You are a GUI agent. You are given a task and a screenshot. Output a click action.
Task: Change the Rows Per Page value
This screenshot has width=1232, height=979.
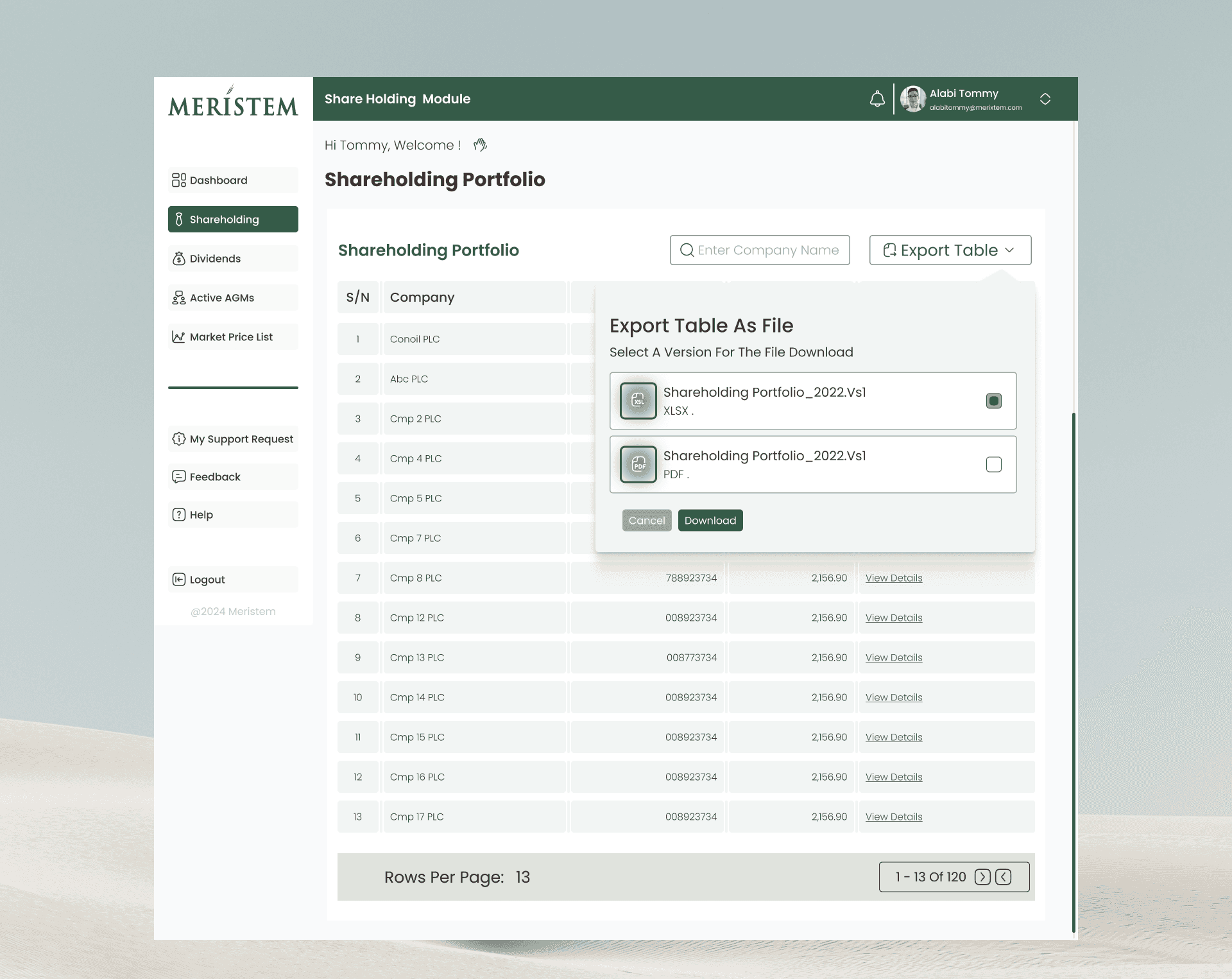(x=522, y=877)
